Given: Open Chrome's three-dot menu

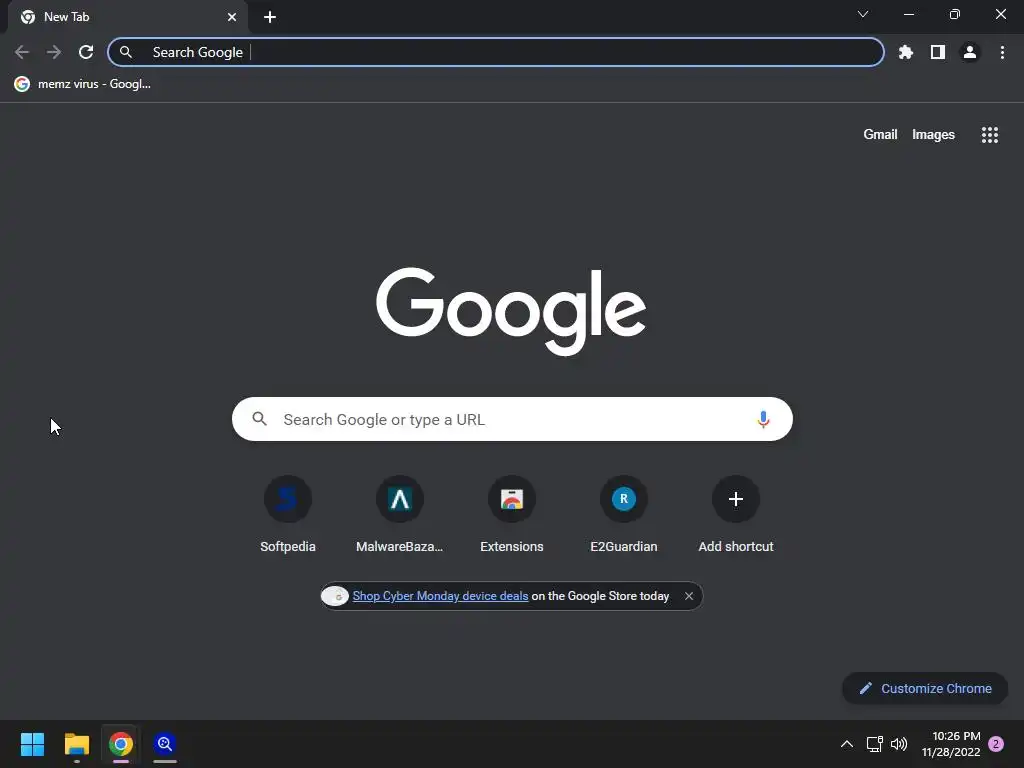Looking at the screenshot, I should [1002, 52].
